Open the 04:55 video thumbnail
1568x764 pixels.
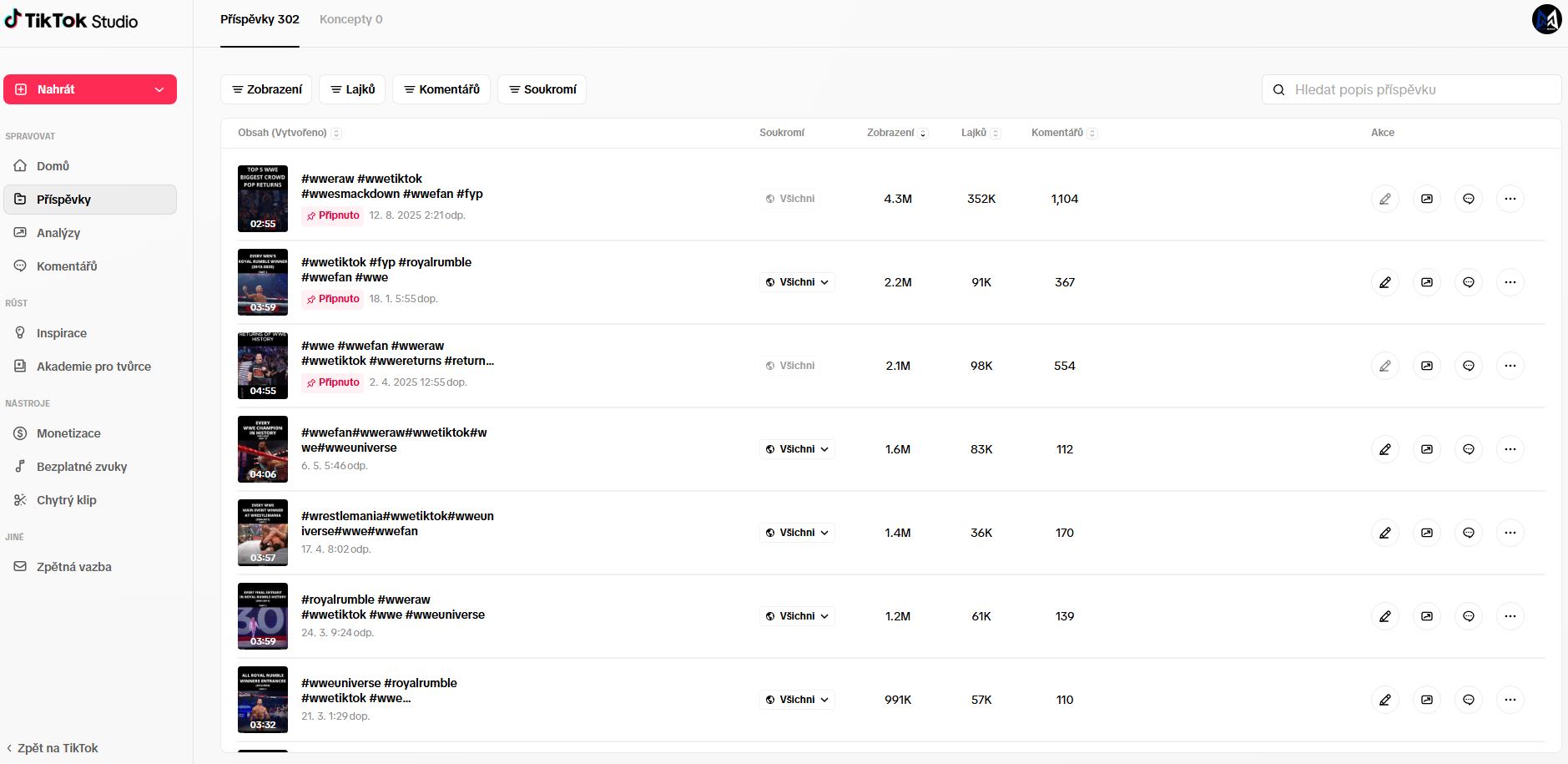tap(263, 366)
